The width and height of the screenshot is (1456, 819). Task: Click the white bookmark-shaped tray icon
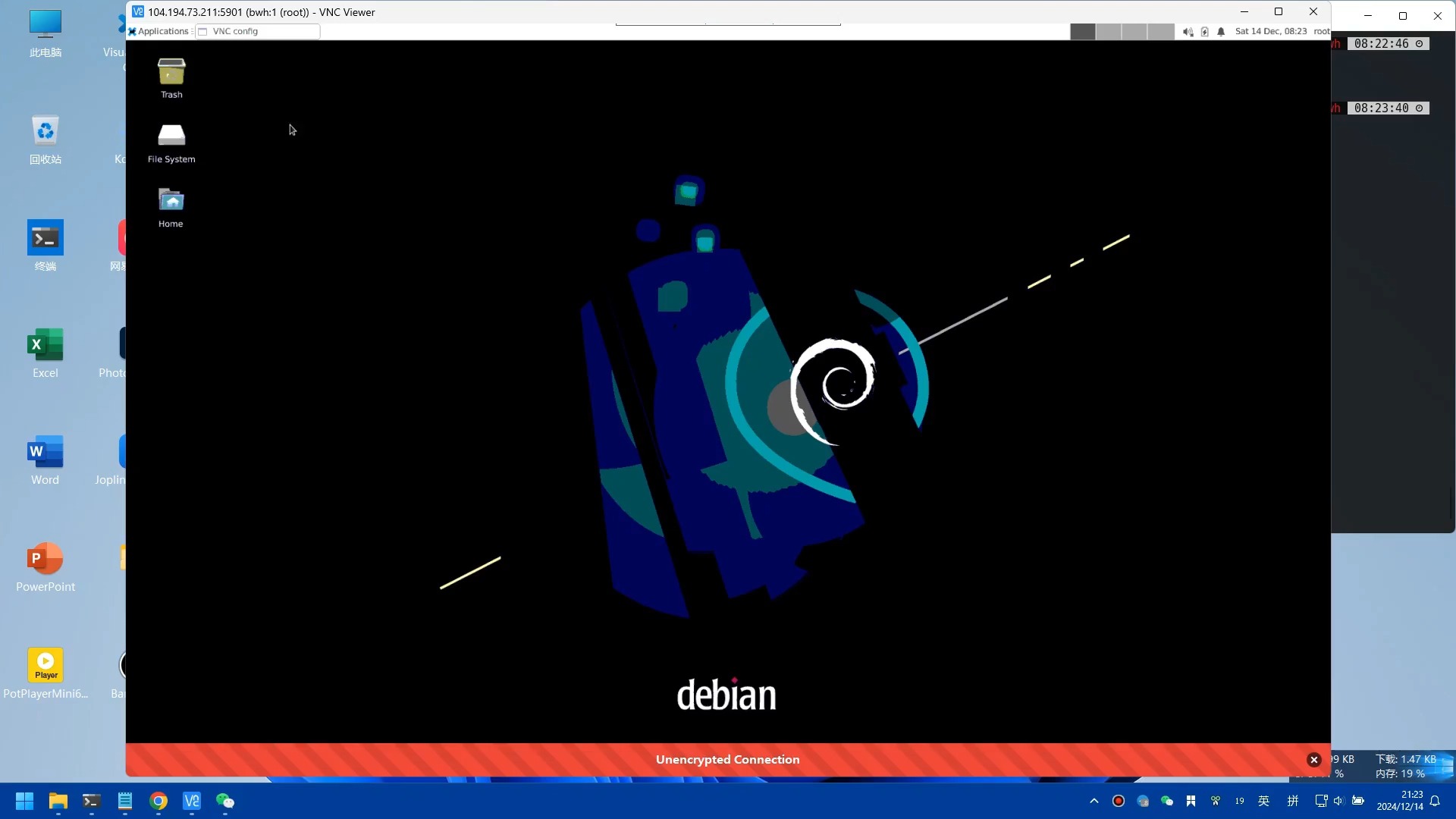pos(1191,801)
